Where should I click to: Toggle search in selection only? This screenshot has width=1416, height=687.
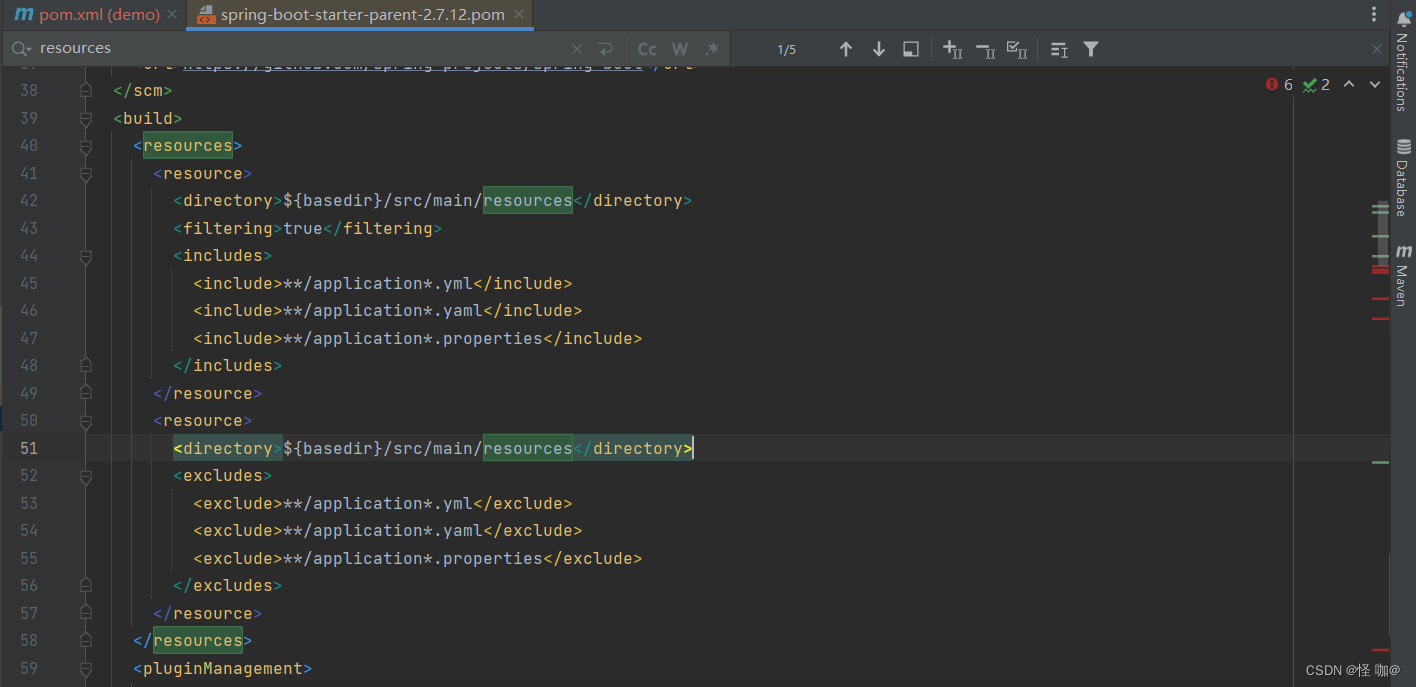click(1059, 49)
